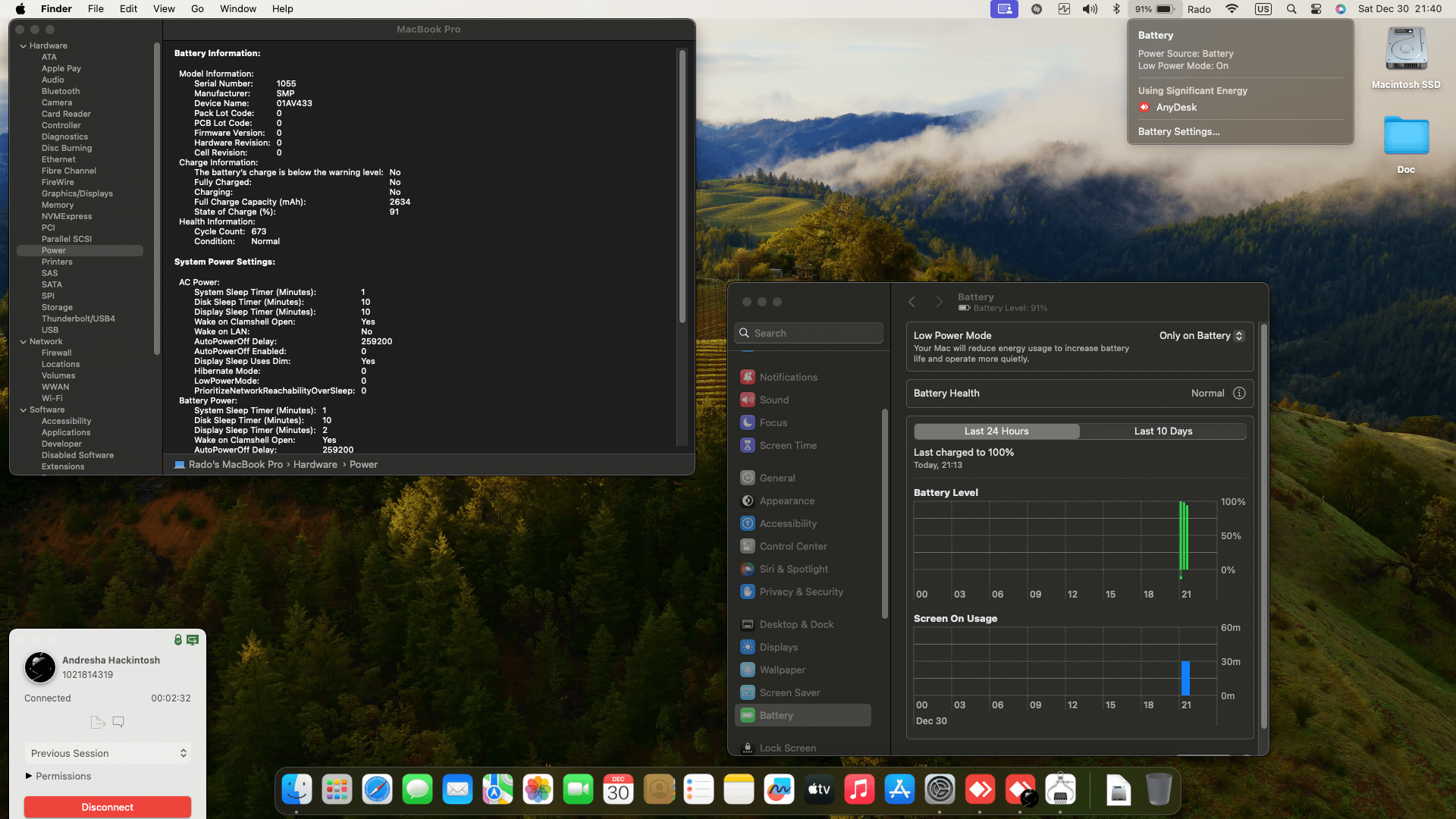Open the chat icon in AnyDesk panel
1456x819 pixels.
[118, 722]
